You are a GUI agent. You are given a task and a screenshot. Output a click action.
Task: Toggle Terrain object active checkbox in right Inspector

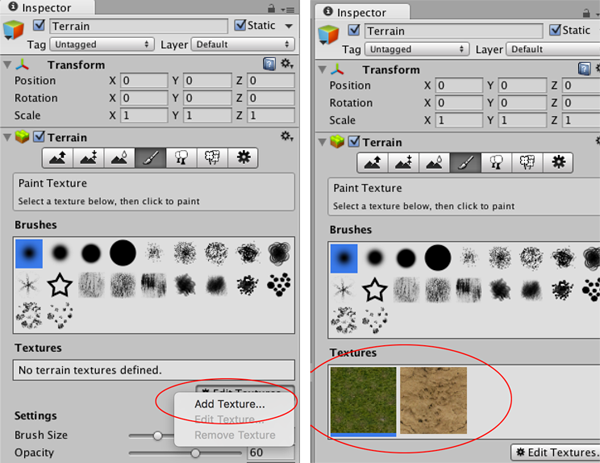(354, 30)
